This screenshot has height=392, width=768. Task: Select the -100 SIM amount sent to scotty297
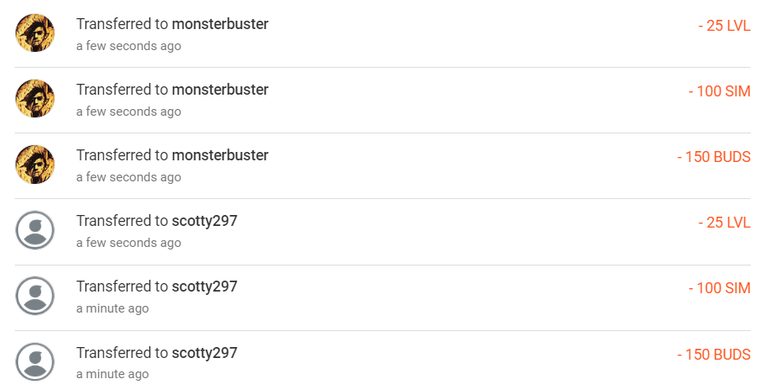720,289
